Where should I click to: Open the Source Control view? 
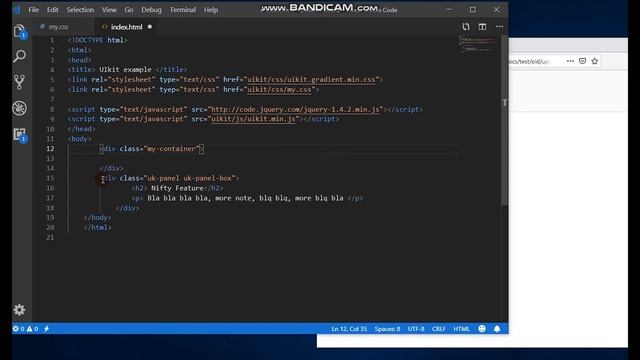click(x=20, y=82)
